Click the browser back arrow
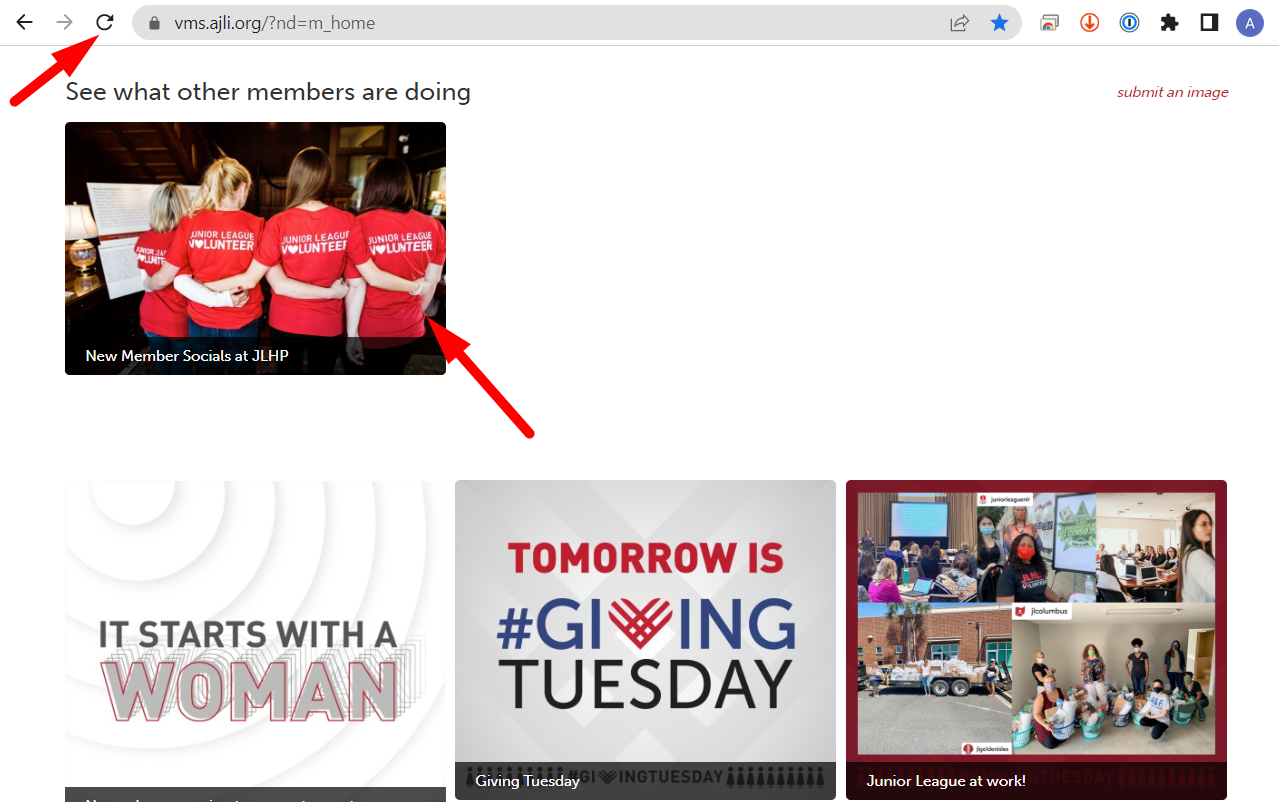The width and height of the screenshot is (1279, 802). tap(24, 22)
